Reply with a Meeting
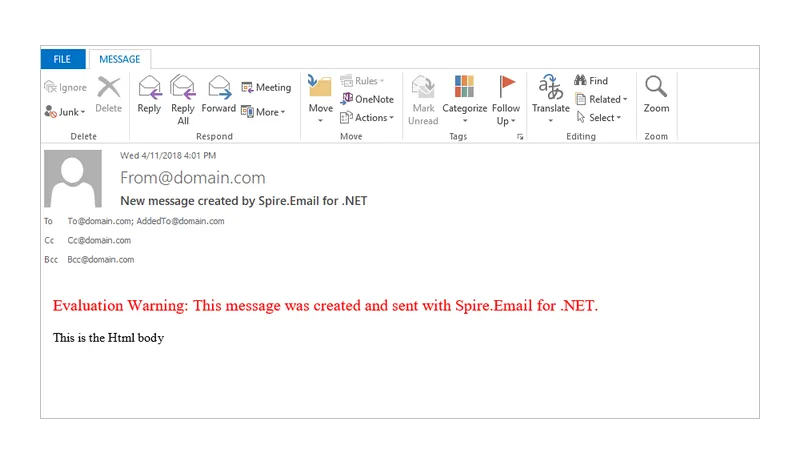Image resolution: width=800 pixels, height=460 pixels. 266,87
